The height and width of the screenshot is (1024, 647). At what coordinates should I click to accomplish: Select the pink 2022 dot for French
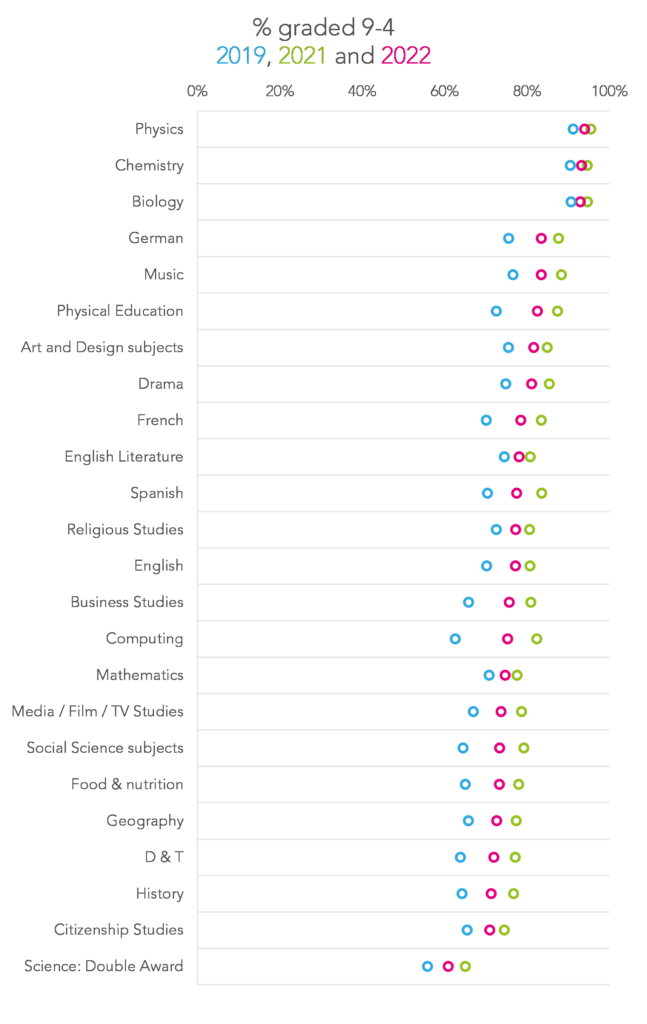point(520,420)
